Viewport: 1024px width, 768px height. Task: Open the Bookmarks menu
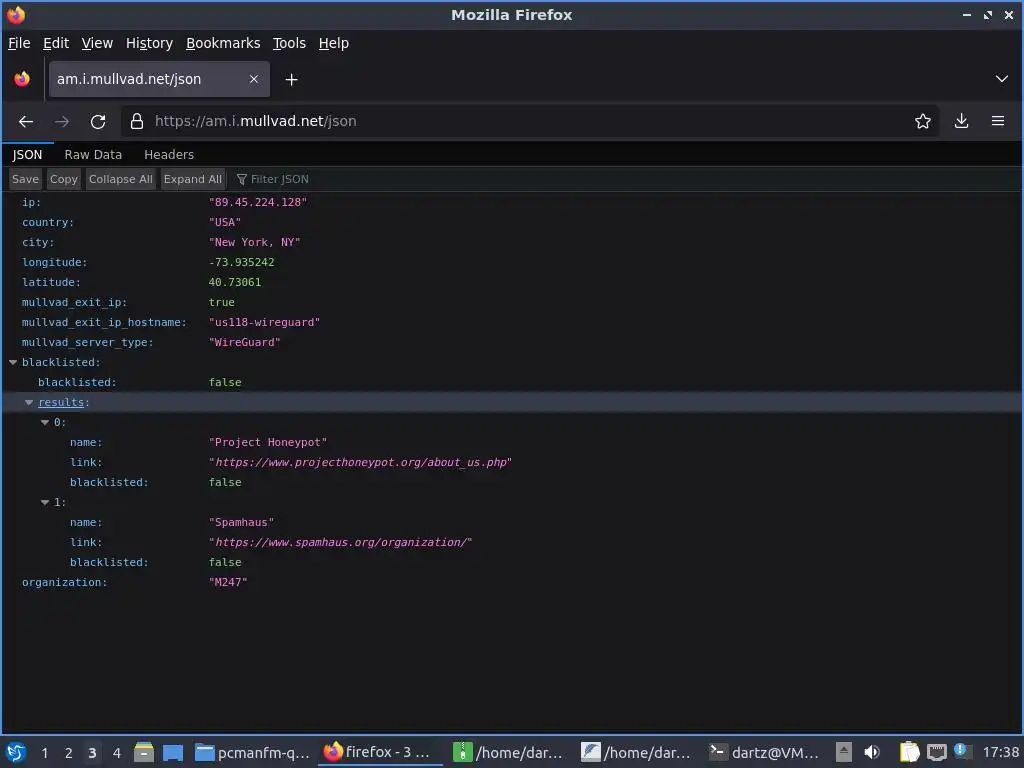click(x=223, y=43)
